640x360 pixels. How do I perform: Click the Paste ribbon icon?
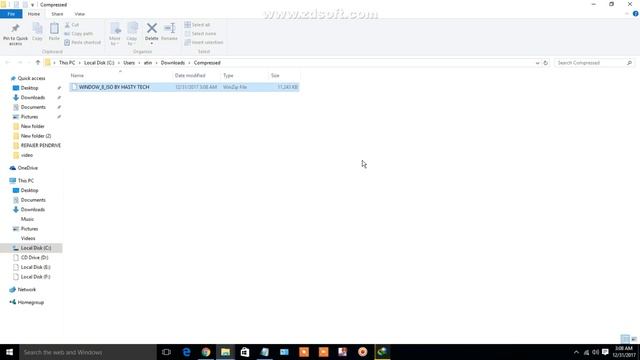[54, 32]
